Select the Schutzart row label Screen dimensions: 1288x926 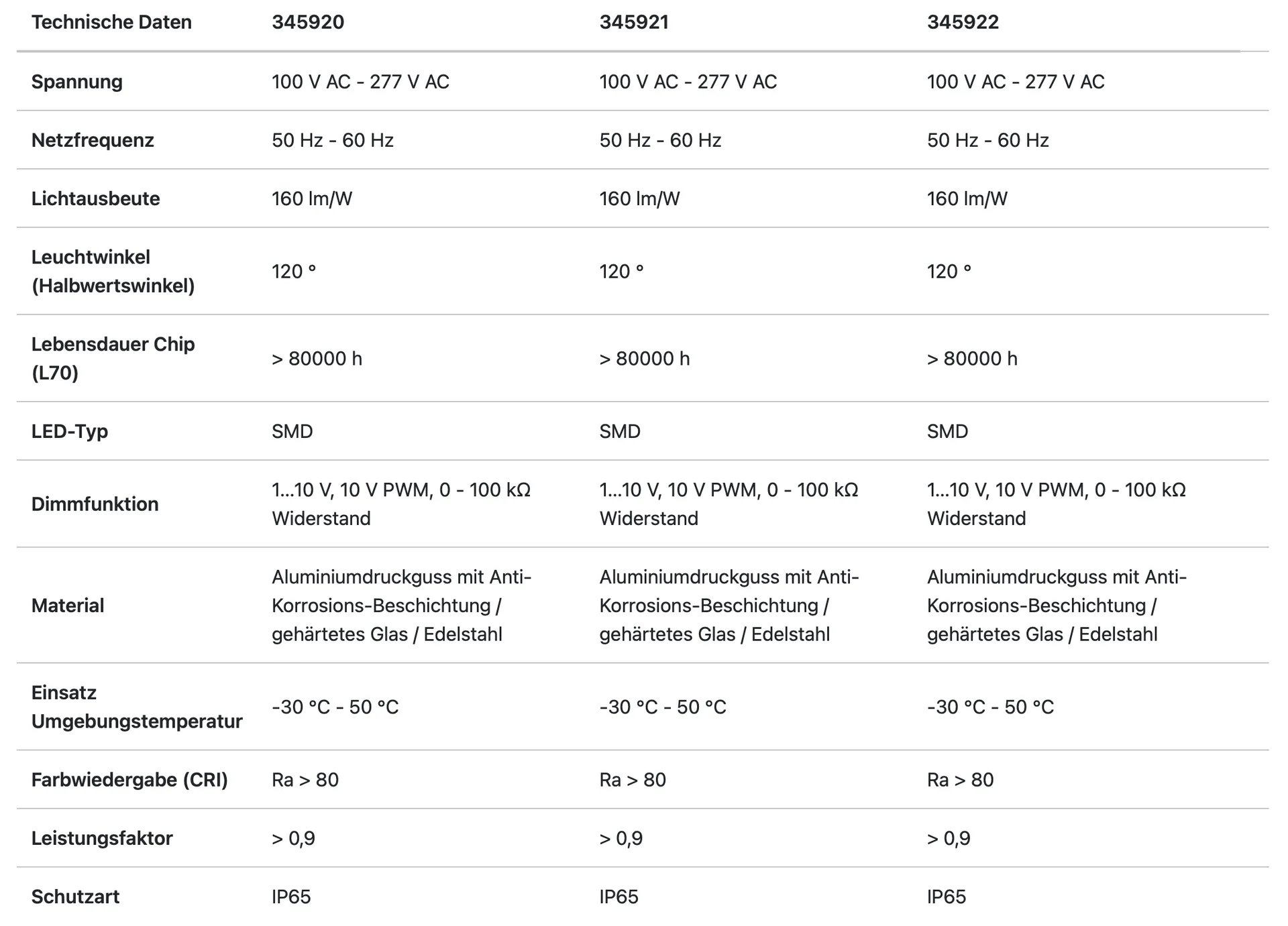[75, 896]
